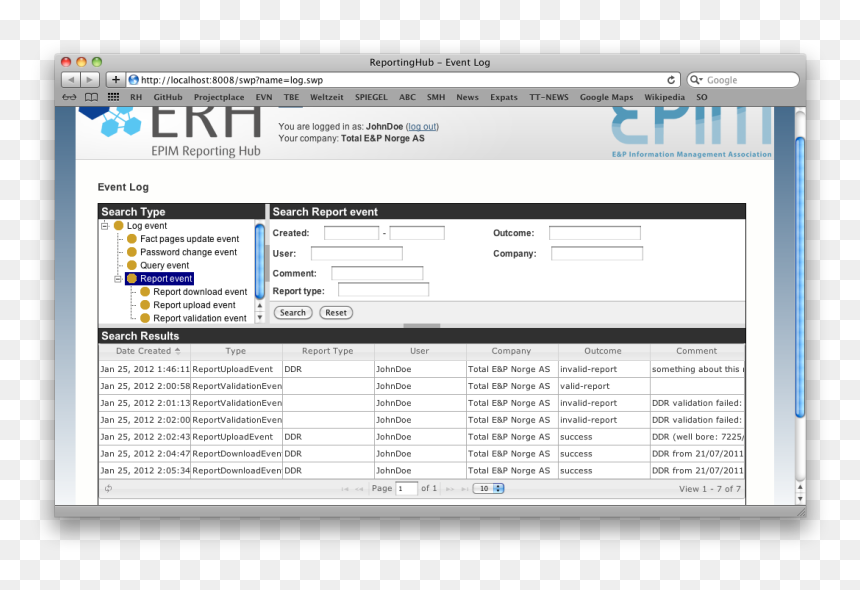Select Report validation event
860x590 pixels.
click(200, 318)
